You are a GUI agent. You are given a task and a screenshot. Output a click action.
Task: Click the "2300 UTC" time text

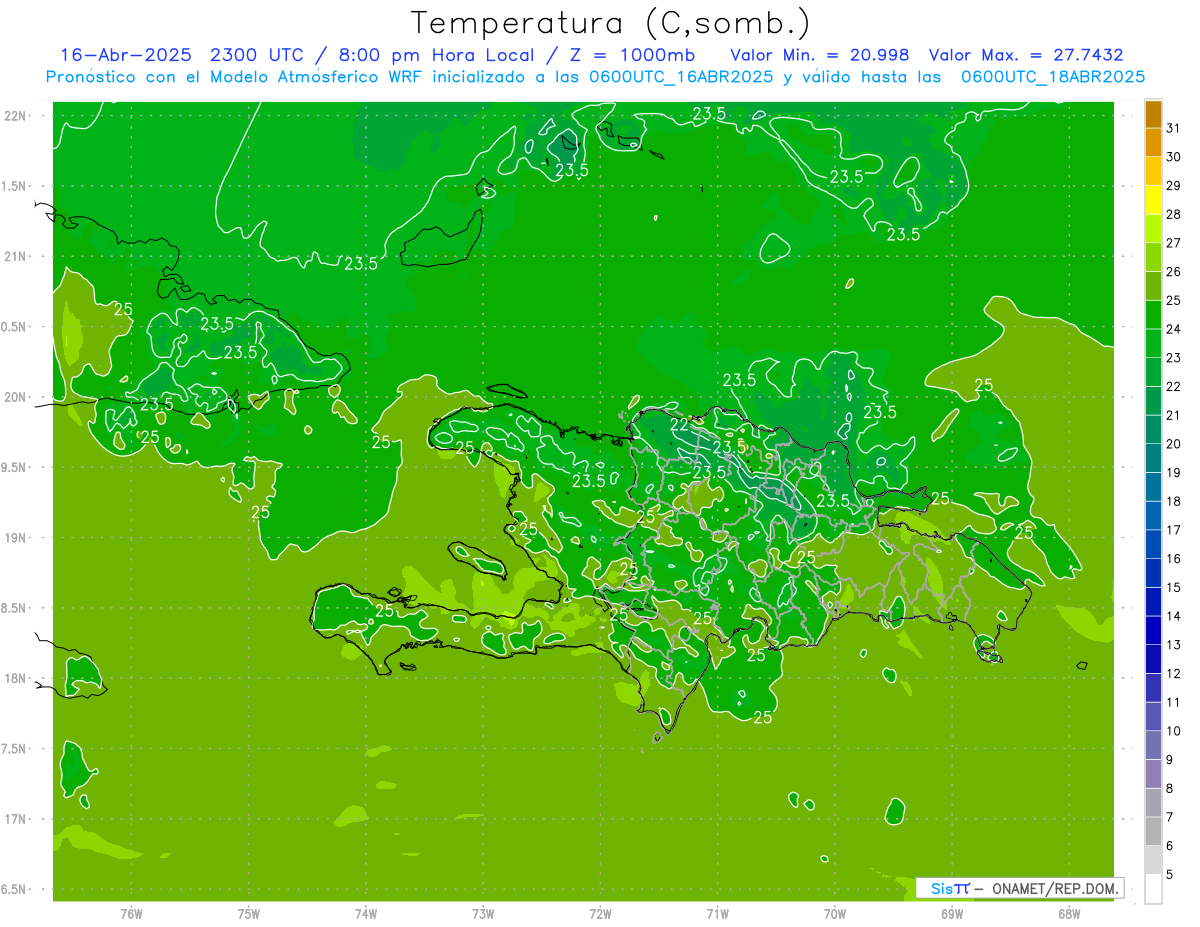coord(256,55)
